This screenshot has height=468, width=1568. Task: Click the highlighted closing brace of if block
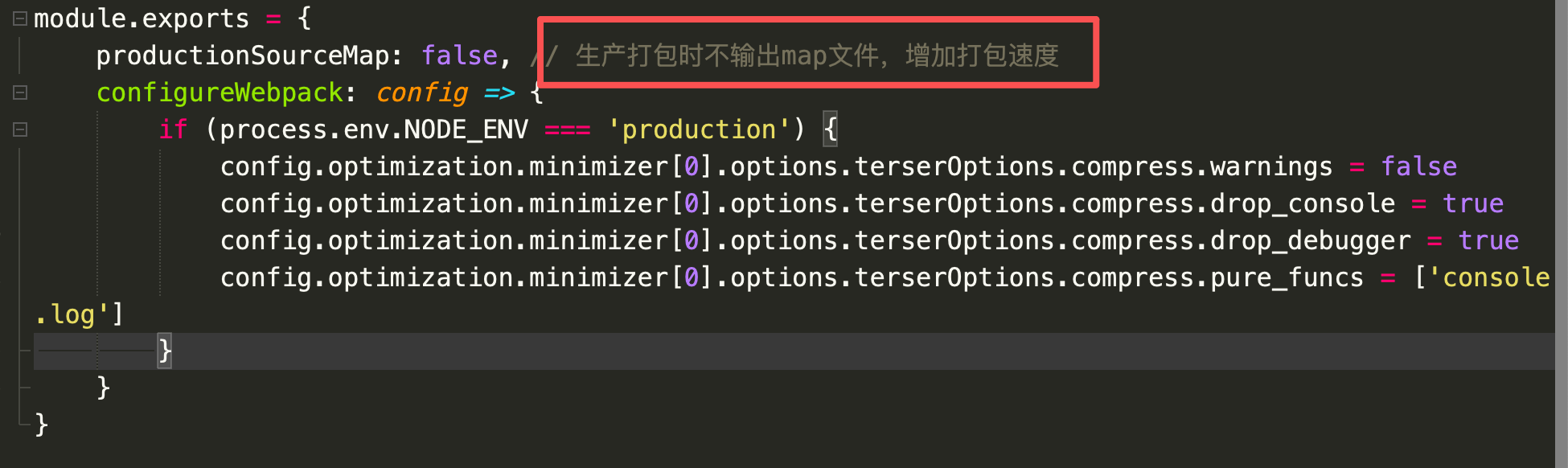(x=165, y=351)
